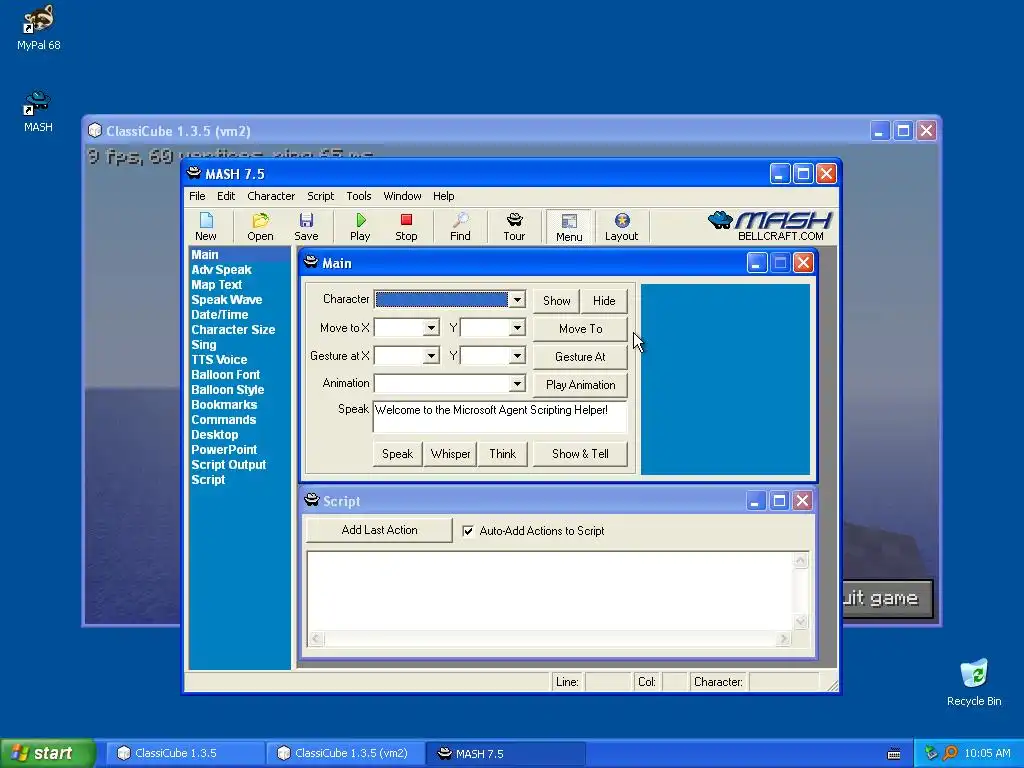1024x768 pixels.
Task: Toggle Auto-Add Actions to Script checkbox
Action: (468, 531)
